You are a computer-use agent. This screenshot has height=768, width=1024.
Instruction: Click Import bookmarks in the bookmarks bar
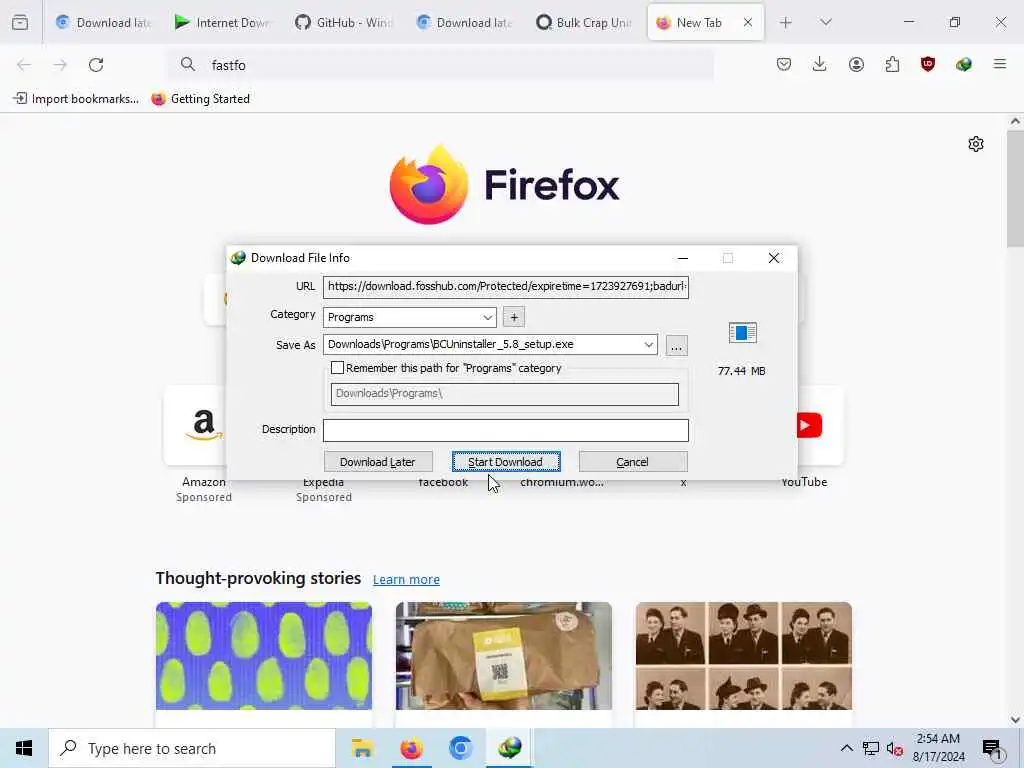76,99
